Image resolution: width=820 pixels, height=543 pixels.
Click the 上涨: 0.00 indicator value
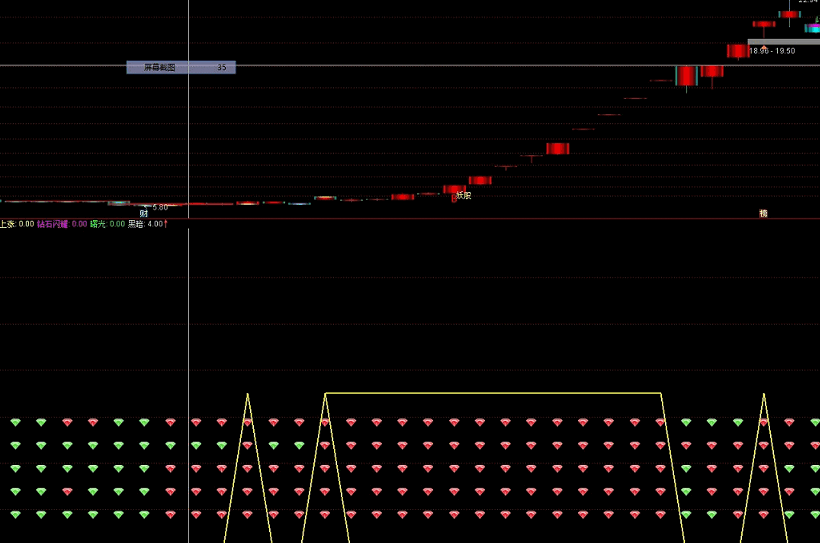click(17, 224)
